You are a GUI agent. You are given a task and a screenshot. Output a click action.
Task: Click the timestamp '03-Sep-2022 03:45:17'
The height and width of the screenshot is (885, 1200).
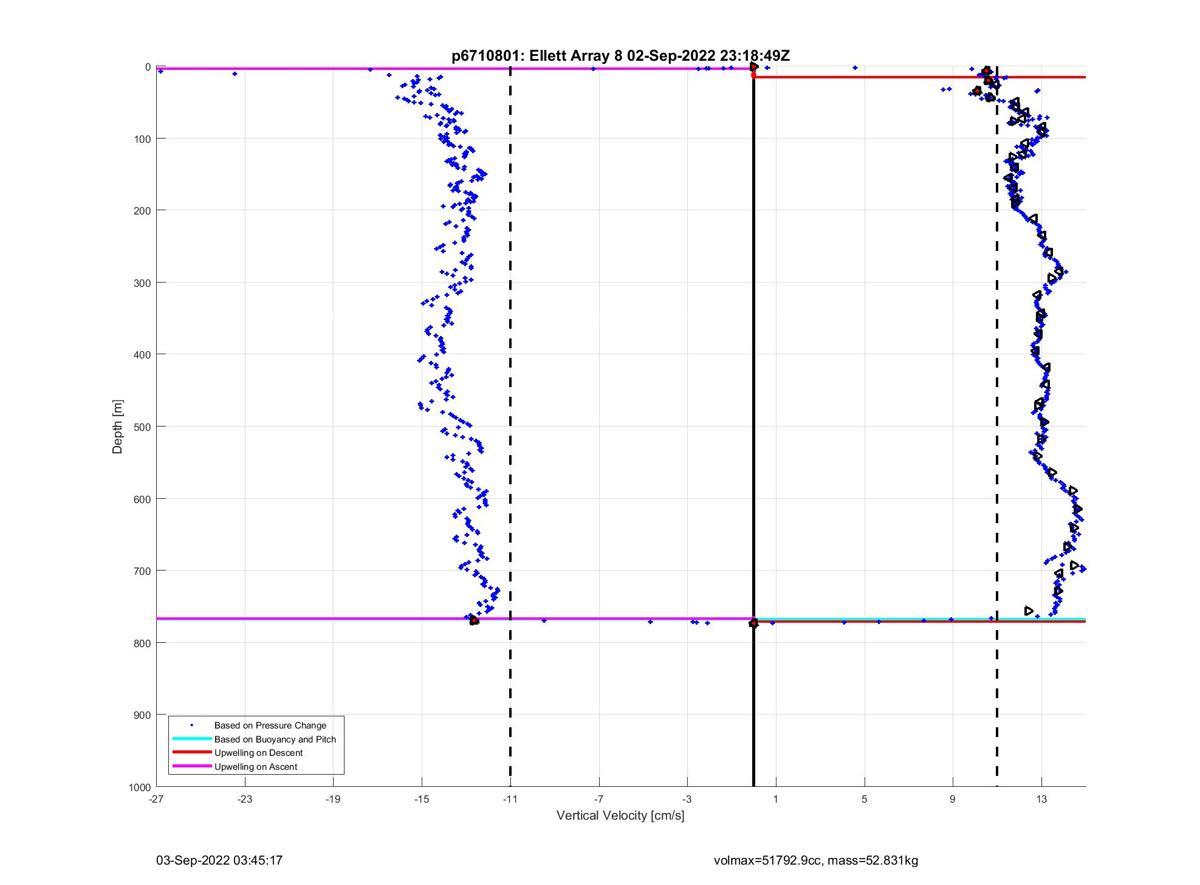click(x=219, y=860)
